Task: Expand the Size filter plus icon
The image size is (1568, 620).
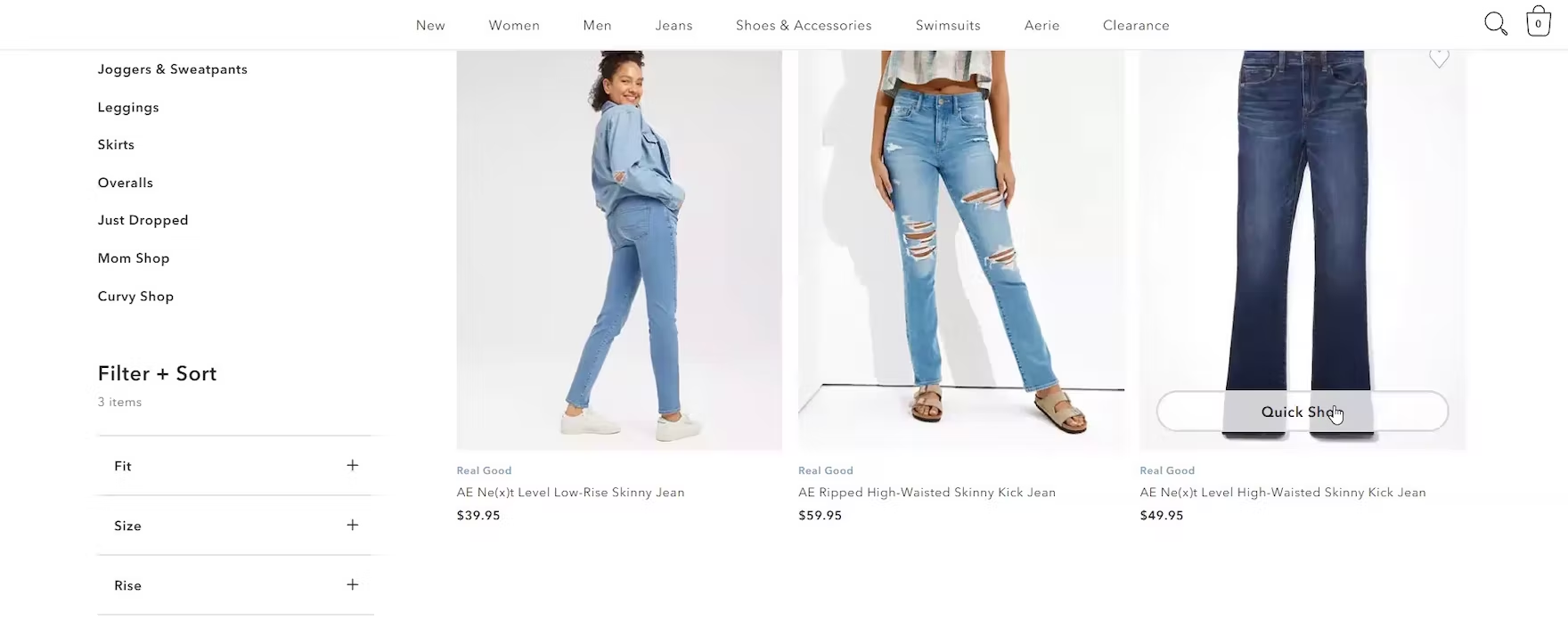Action: (353, 526)
